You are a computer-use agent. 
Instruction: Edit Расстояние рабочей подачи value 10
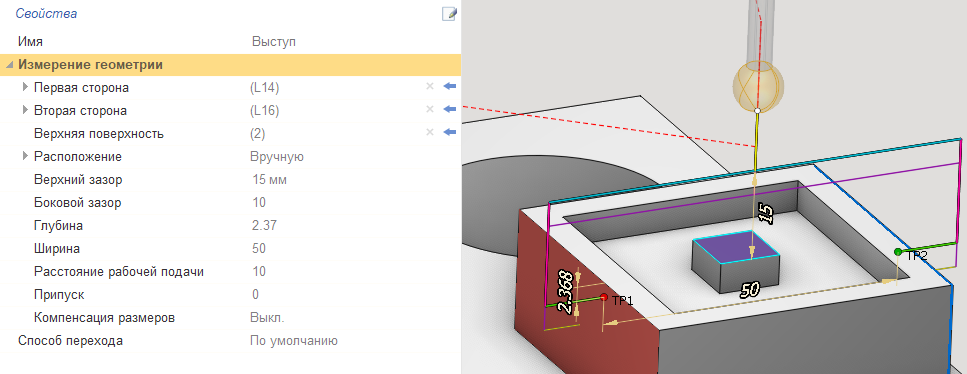259,272
